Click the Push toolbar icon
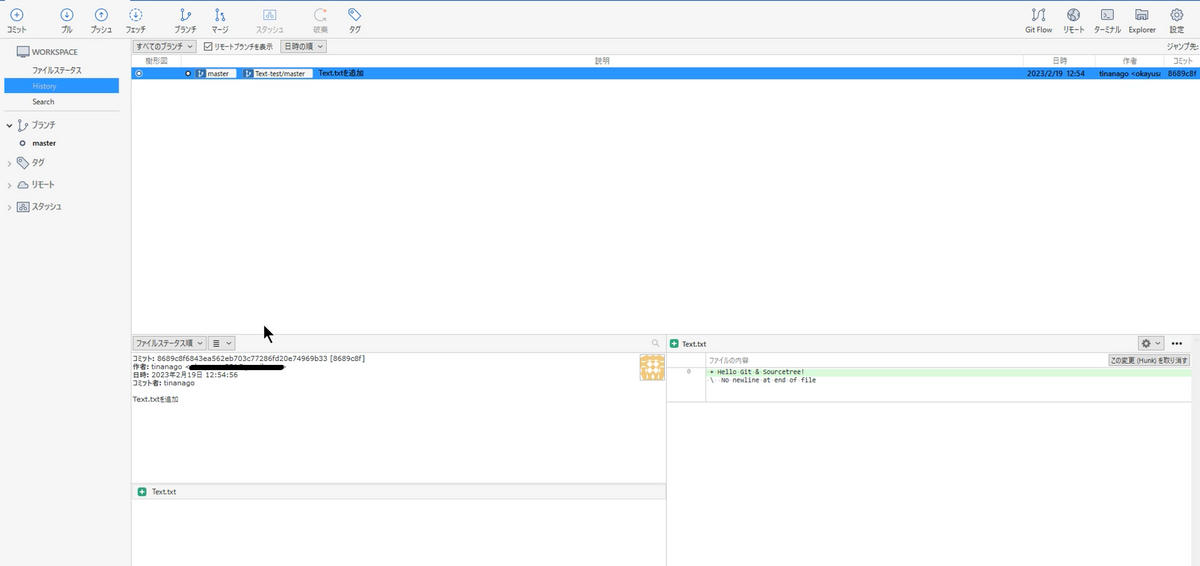 point(101,15)
